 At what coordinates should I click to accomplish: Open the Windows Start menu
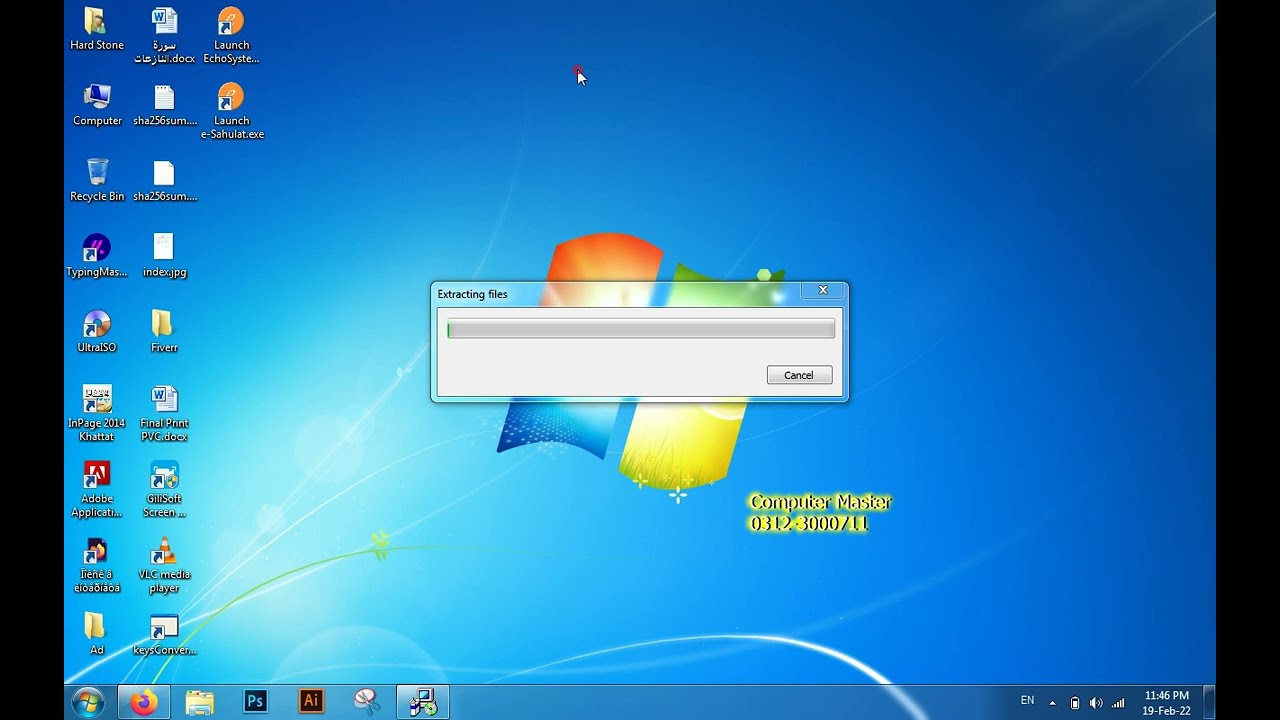coord(88,703)
